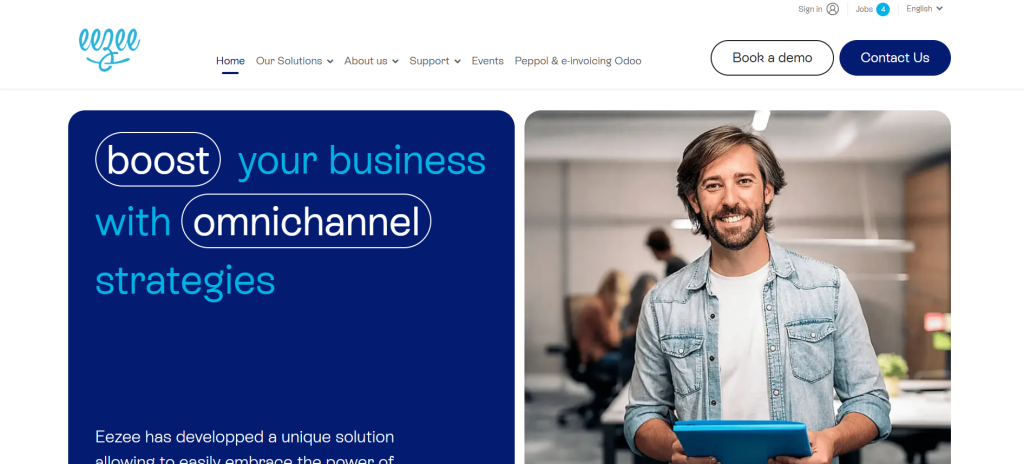The image size is (1024, 464).
Task: Click the "your business" headline text
Action: [x=362, y=161]
